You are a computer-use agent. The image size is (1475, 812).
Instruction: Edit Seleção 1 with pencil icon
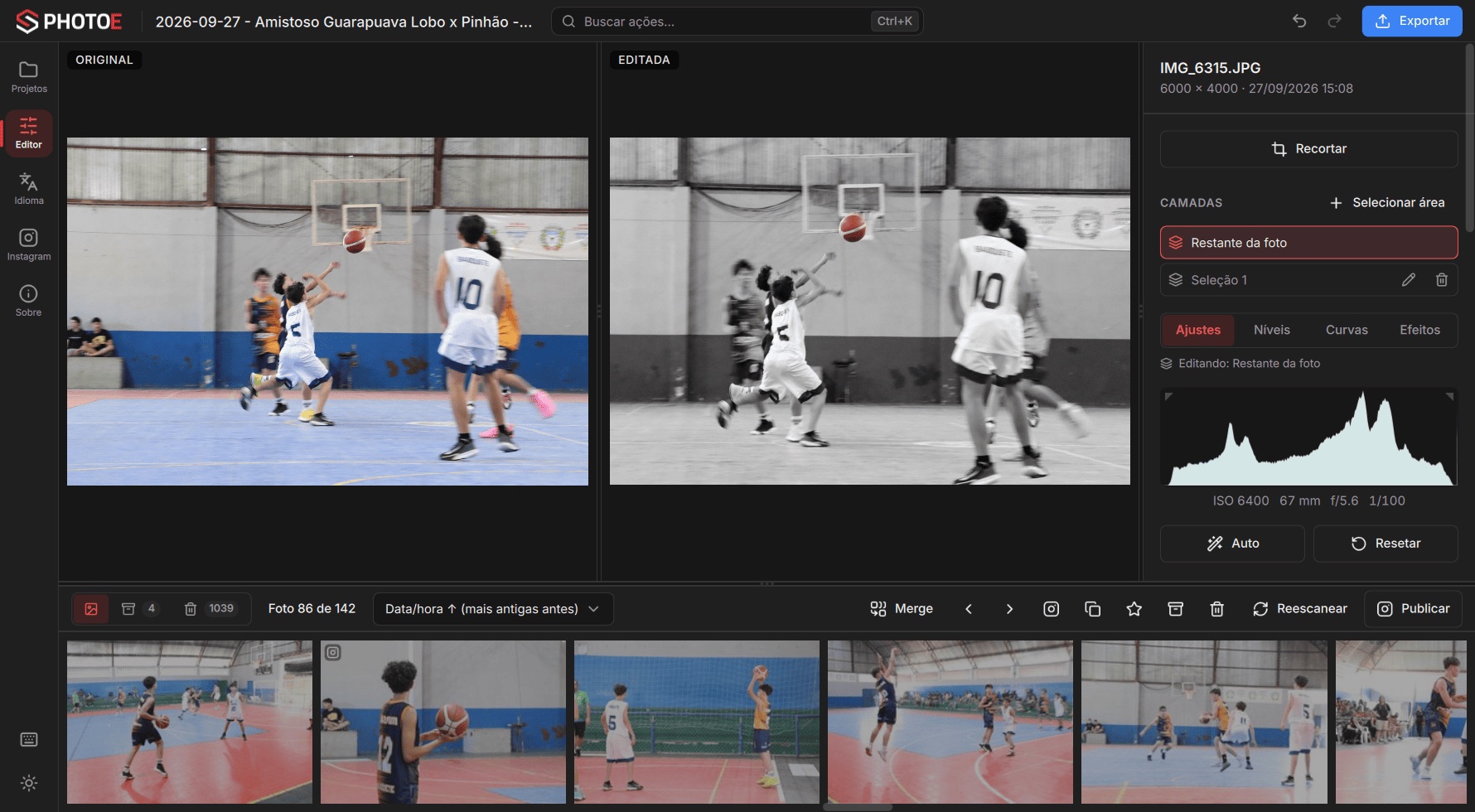point(1409,280)
